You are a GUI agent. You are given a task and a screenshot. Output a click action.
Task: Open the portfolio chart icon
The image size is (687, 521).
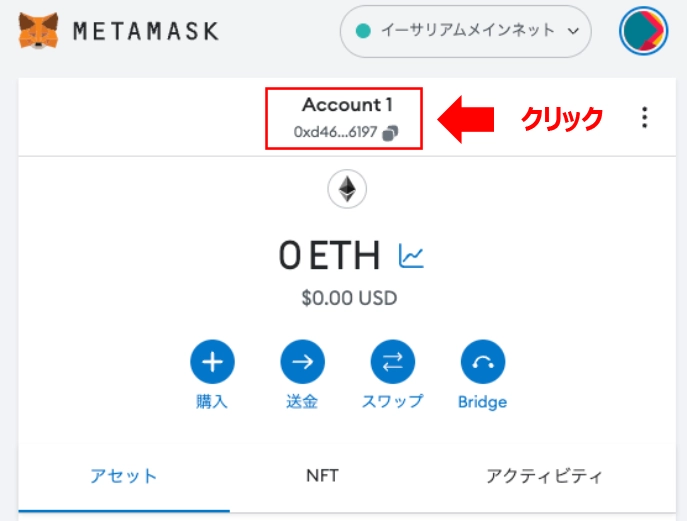tap(411, 255)
